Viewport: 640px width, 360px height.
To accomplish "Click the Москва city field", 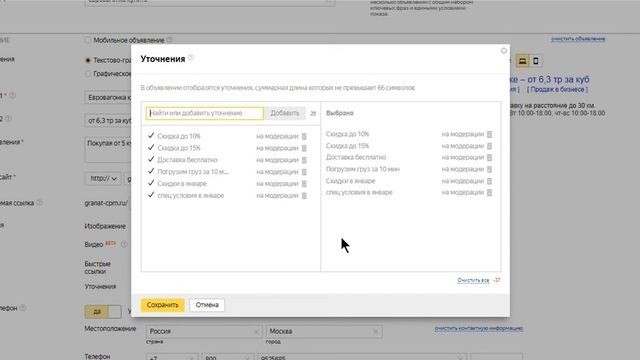I will tap(324, 331).
